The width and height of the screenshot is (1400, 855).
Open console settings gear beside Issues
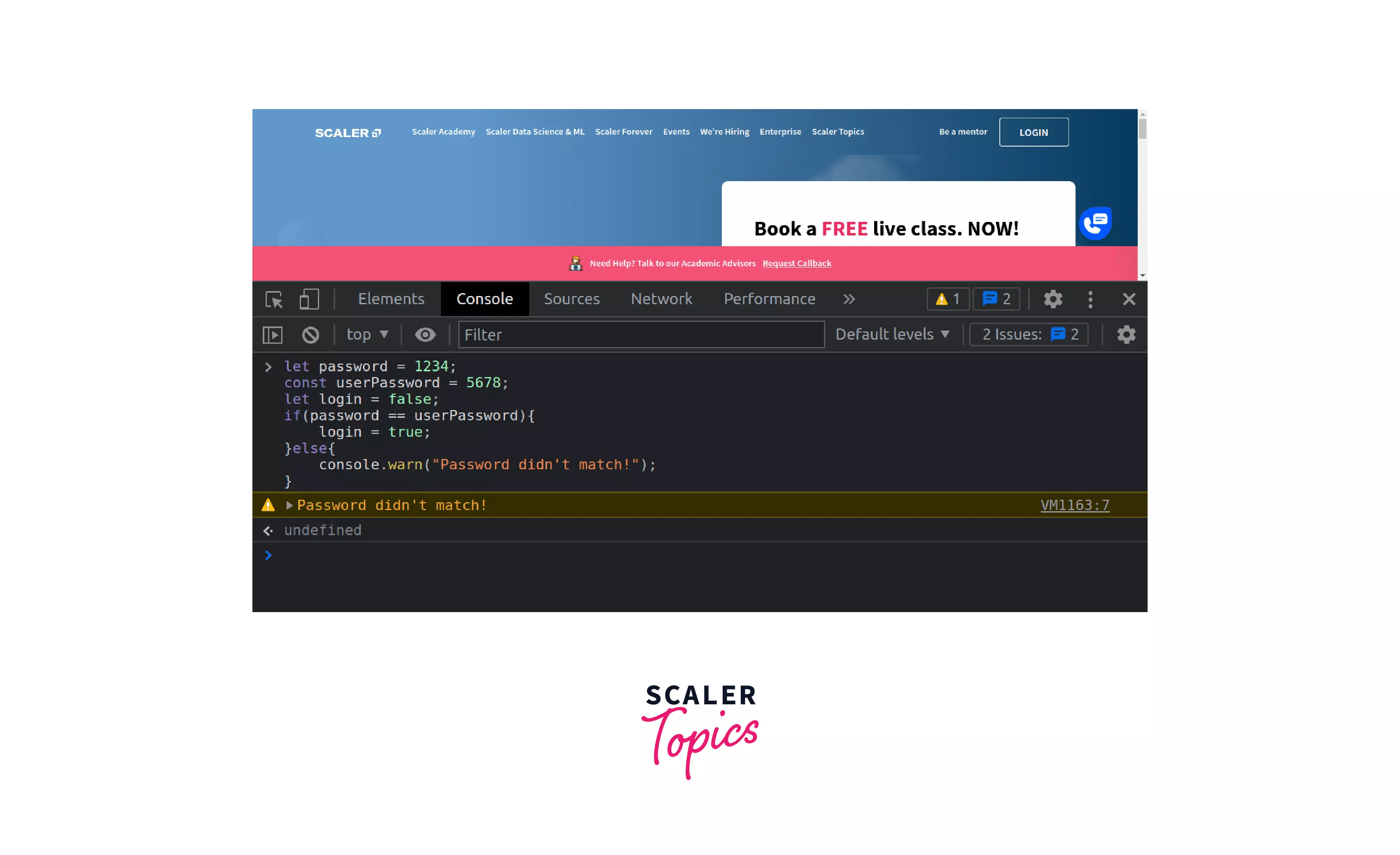pyautogui.click(x=1126, y=335)
